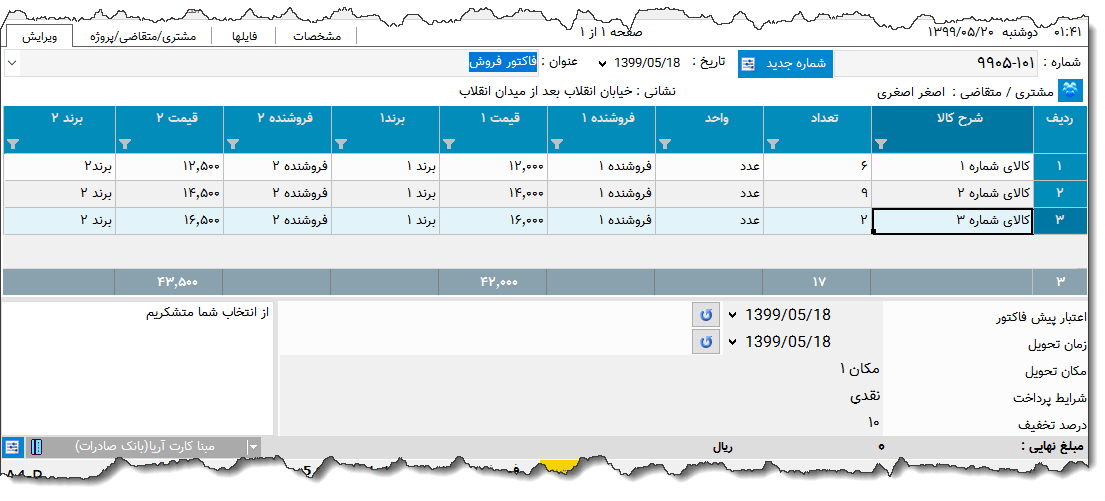1105x501 pixels.
Task: Click the total ۴۲,۰۰۰ in the summary row
Action: click(494, 282)
